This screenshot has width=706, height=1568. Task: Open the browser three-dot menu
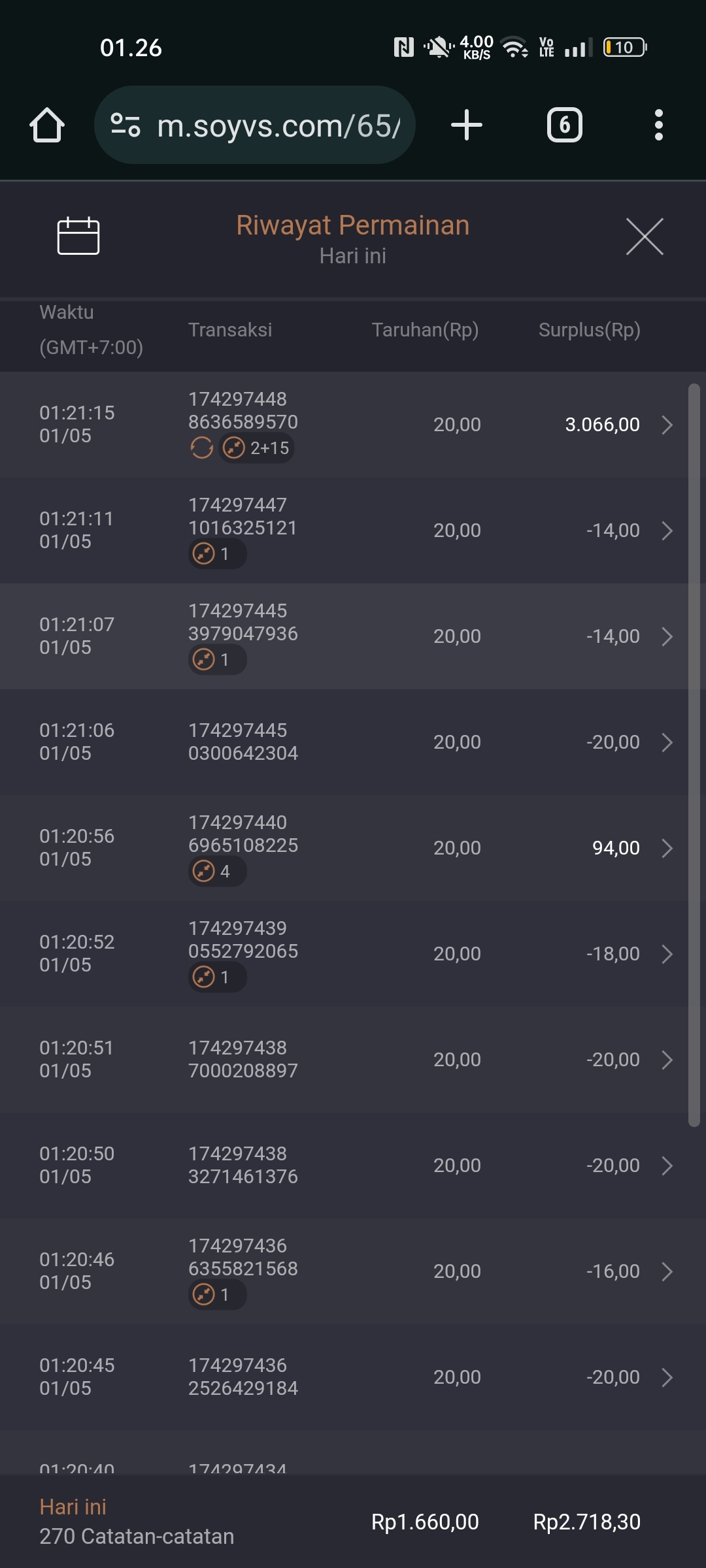(x=659, y=125)
